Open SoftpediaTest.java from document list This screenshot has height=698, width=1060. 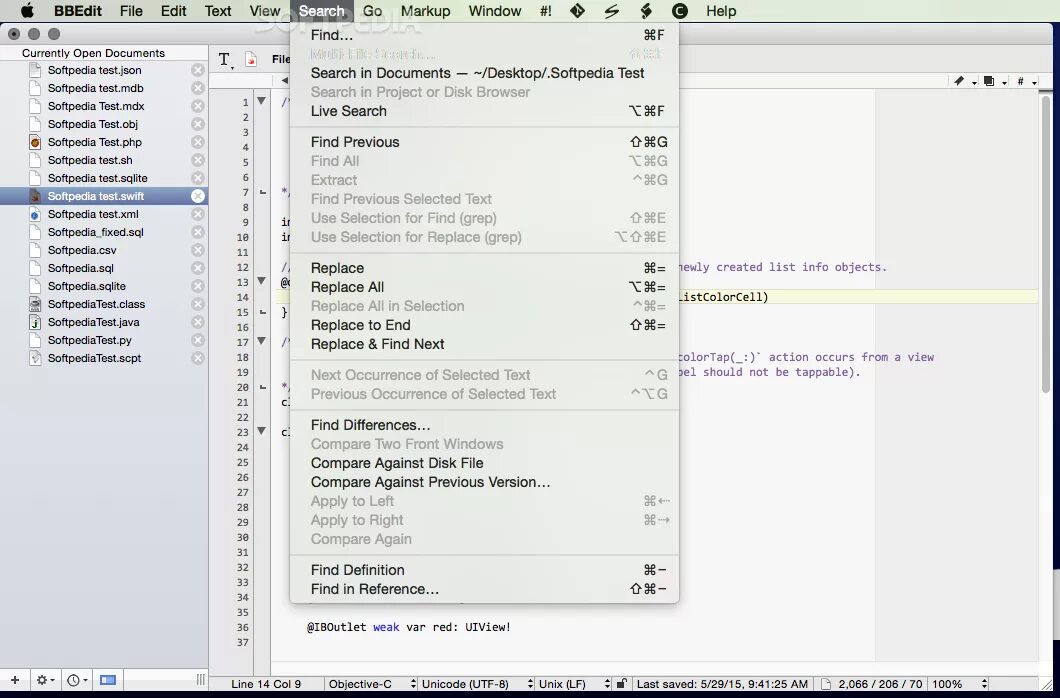coord(104,322)
